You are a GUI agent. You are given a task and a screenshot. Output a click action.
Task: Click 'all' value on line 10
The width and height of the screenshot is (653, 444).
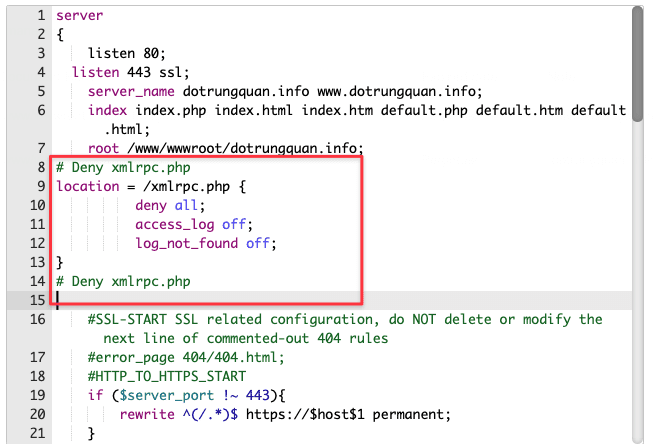pyautogui.click(x=186, y=205)
